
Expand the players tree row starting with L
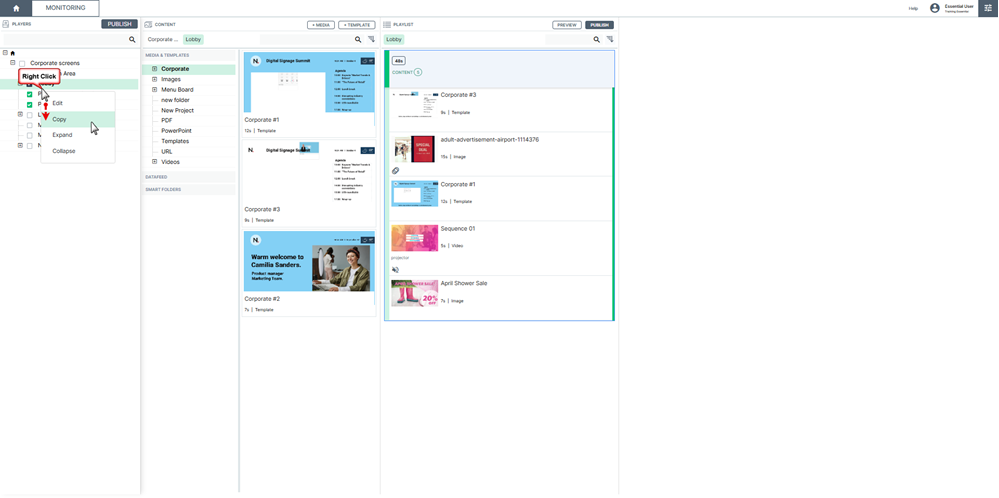point(20,115)
